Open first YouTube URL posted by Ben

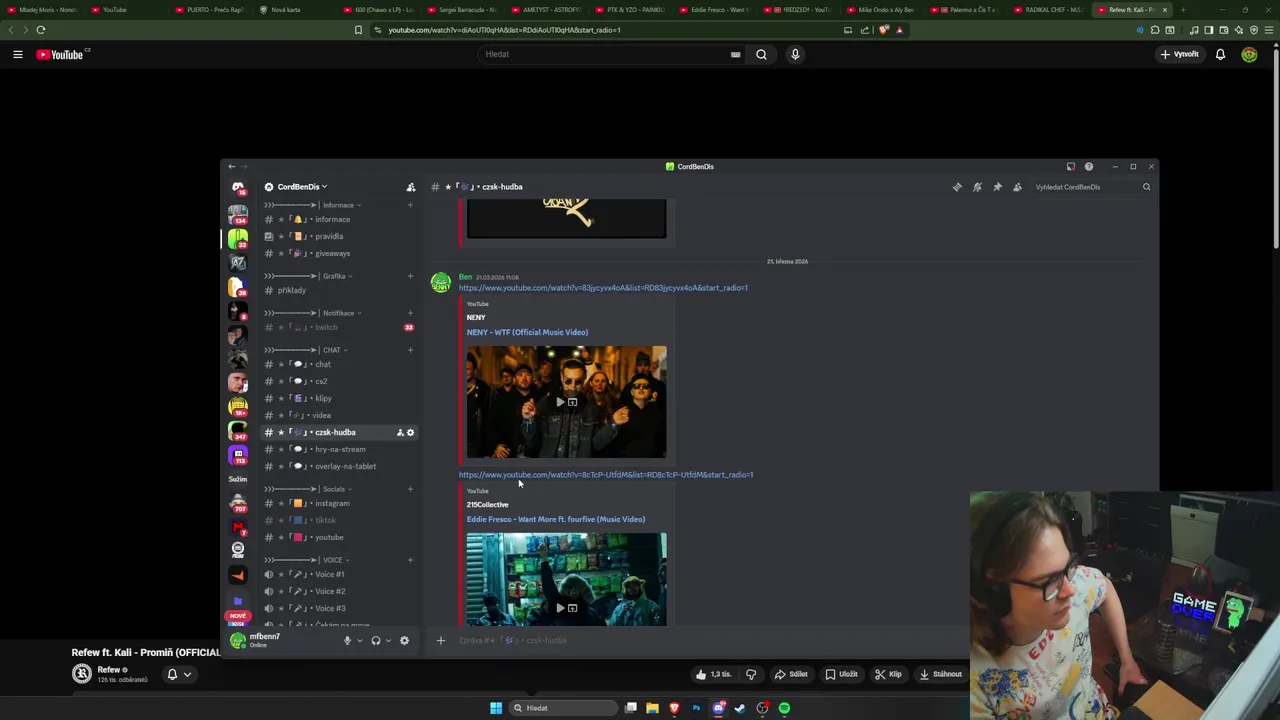[x=603, y=288]
